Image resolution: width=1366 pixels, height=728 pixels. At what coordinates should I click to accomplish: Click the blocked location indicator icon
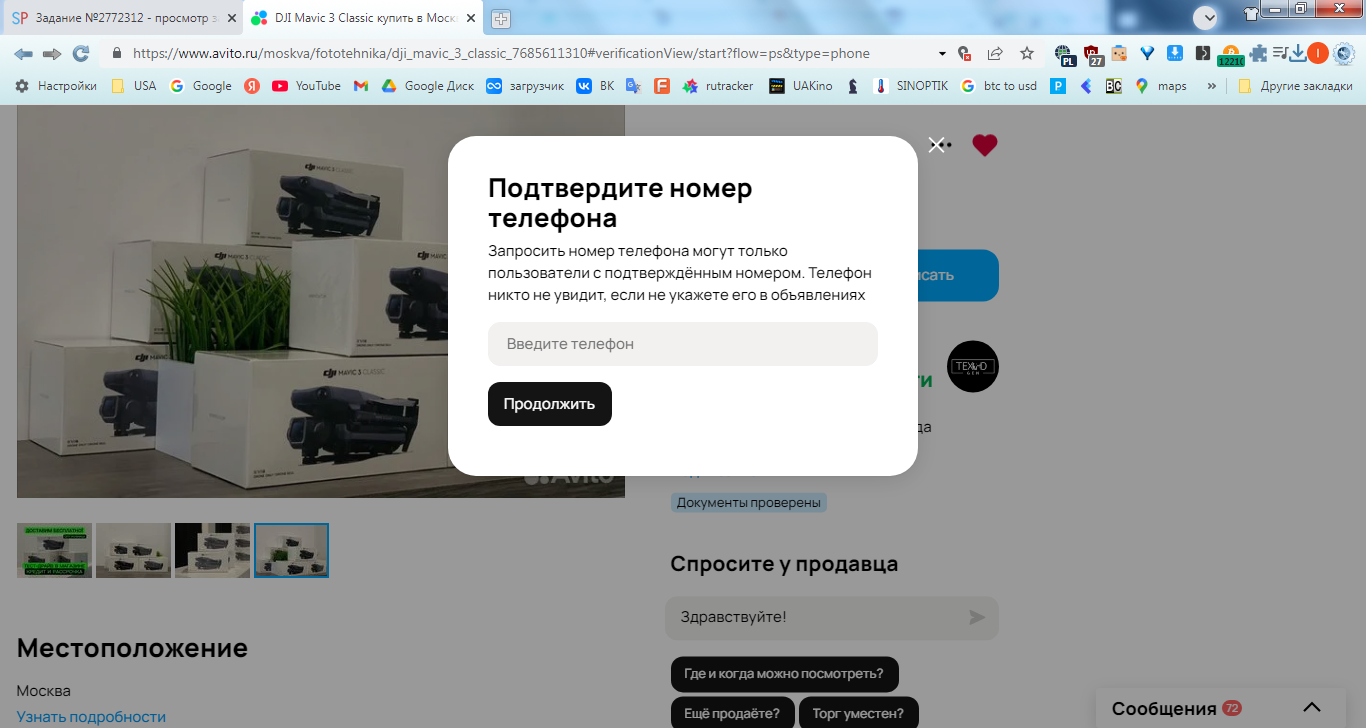point(964,54)
